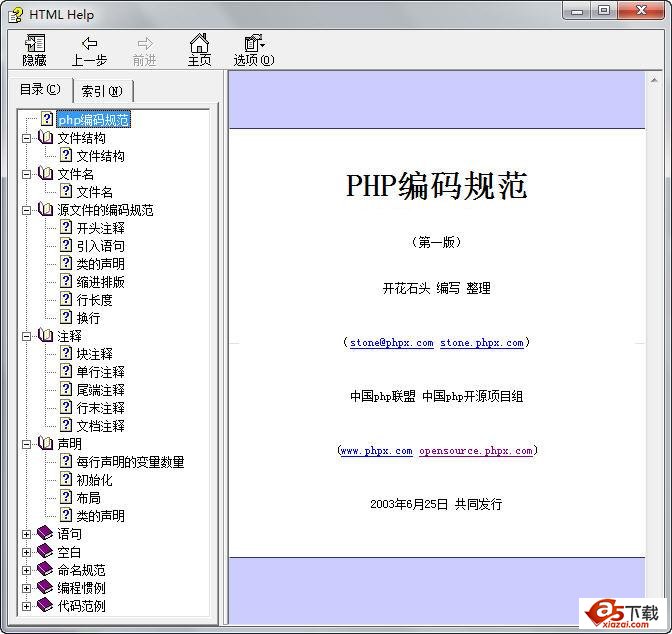Collapse the 声明 tree node
This screenshot has height=634, width=672.
point(27,444)
